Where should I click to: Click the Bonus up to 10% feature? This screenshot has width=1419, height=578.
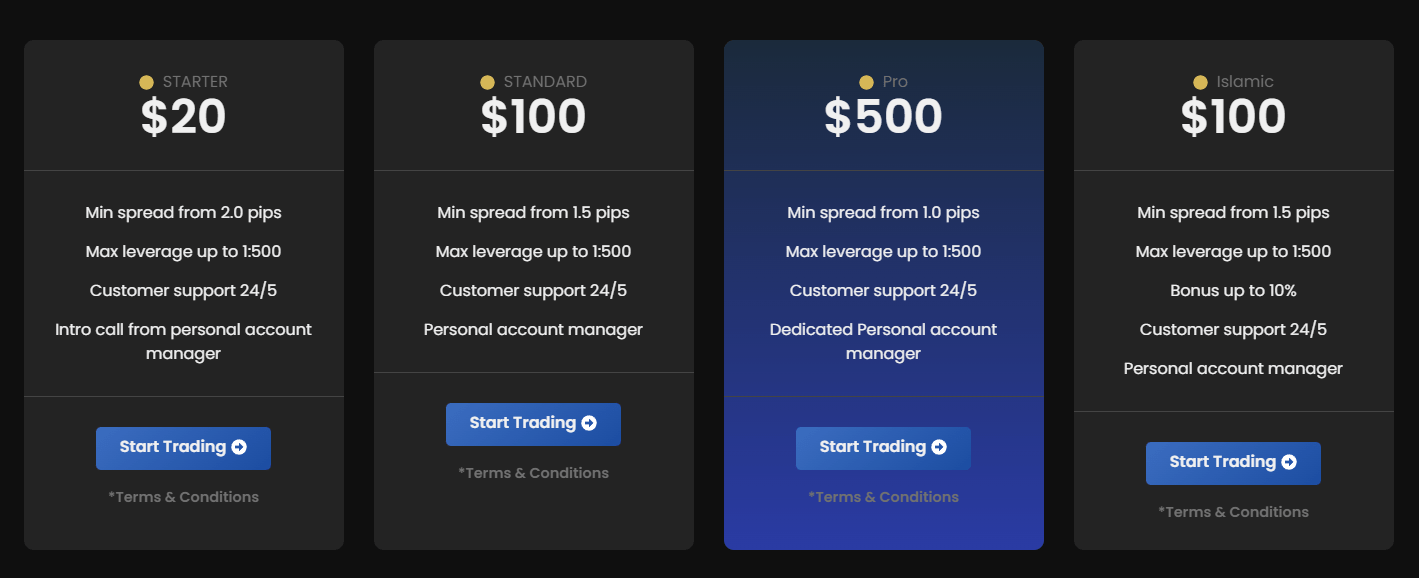[1233, 291]
